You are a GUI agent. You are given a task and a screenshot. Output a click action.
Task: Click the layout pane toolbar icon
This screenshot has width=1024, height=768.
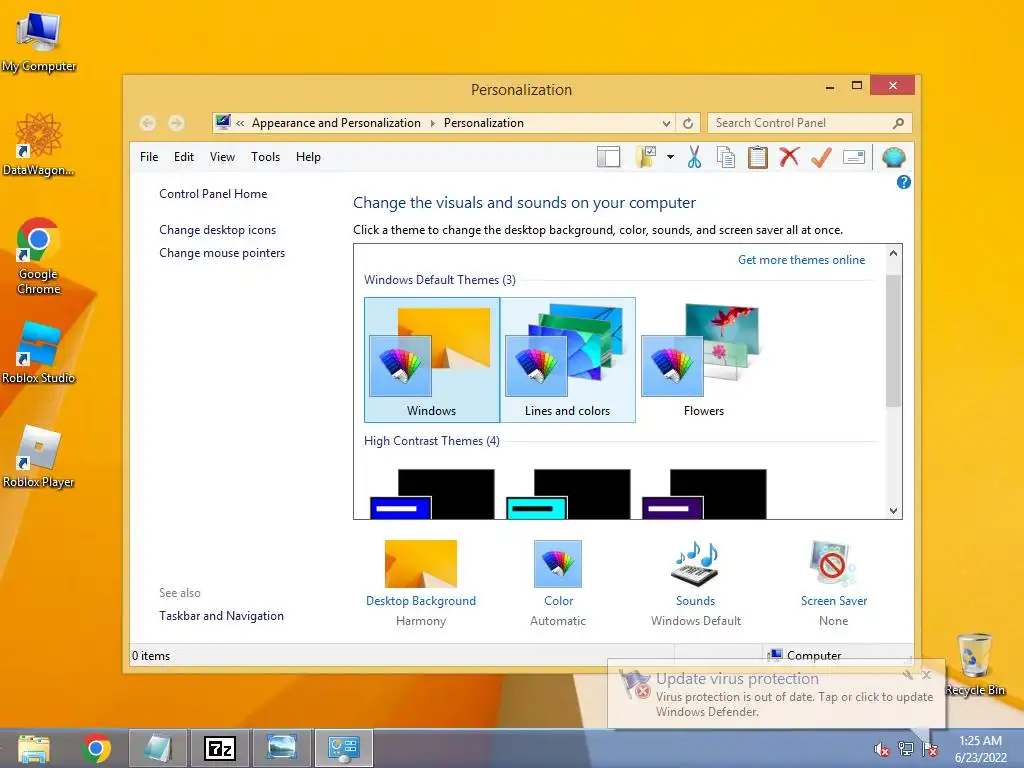pyautogui.click(x=608, y=157)
